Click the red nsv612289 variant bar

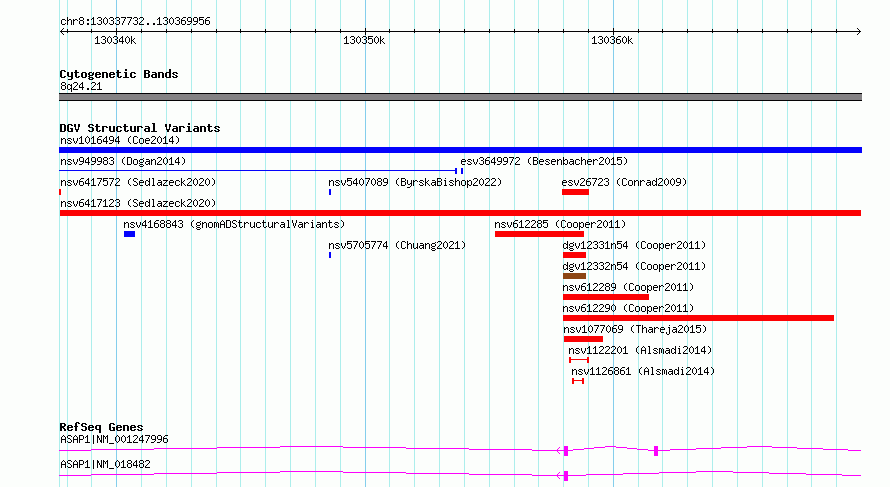606,297
